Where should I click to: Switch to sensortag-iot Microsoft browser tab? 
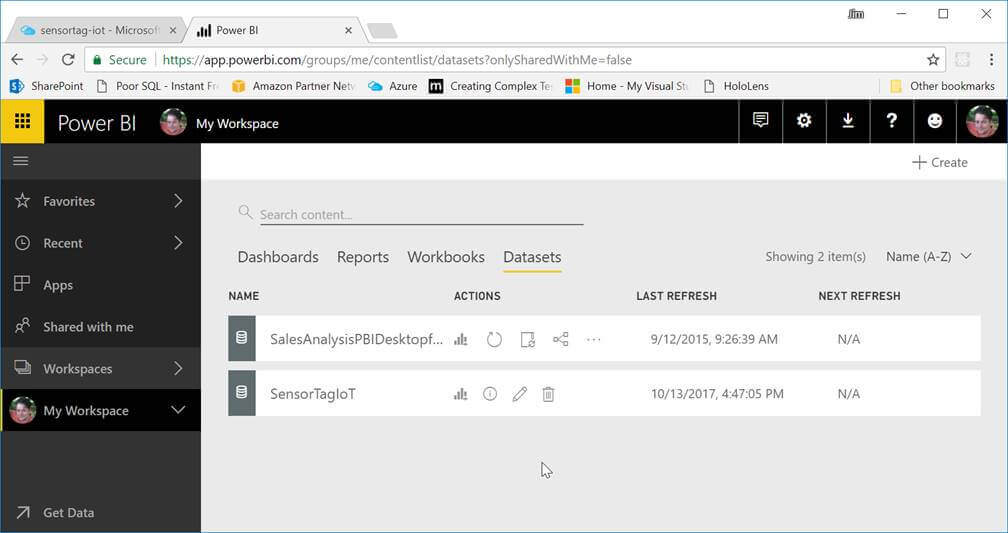click(x=96, y=30)
